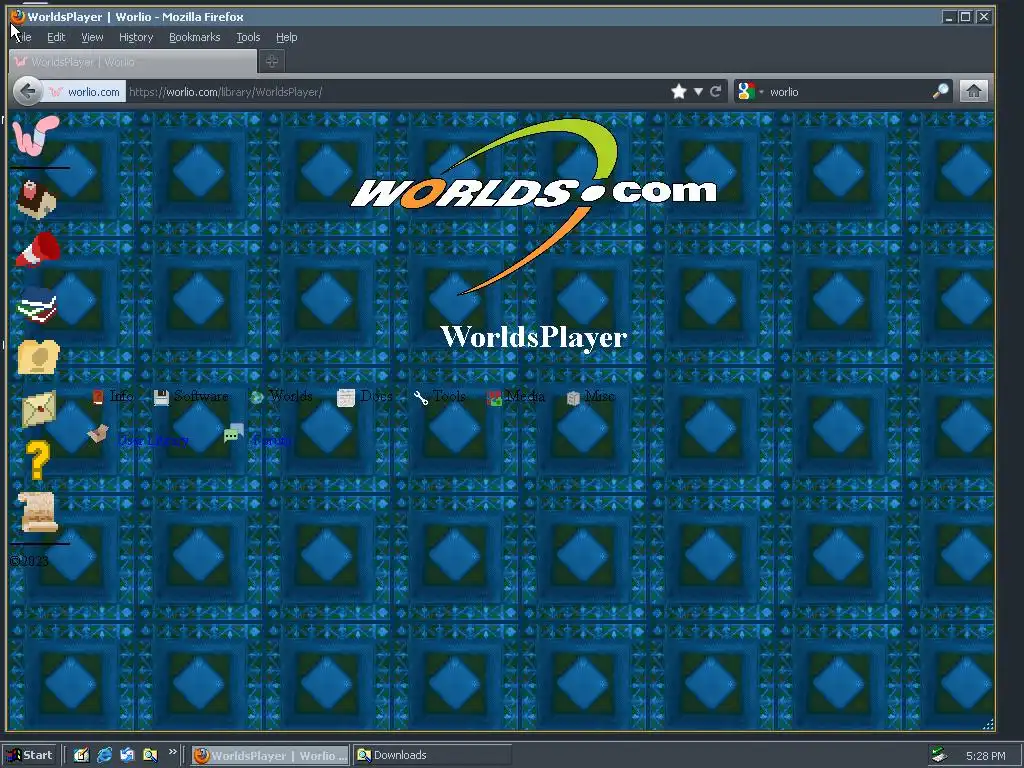1024x768 pixels.
Task: Click the WorldsPlayer Firefox taskbar button
Action: point(270,756)
